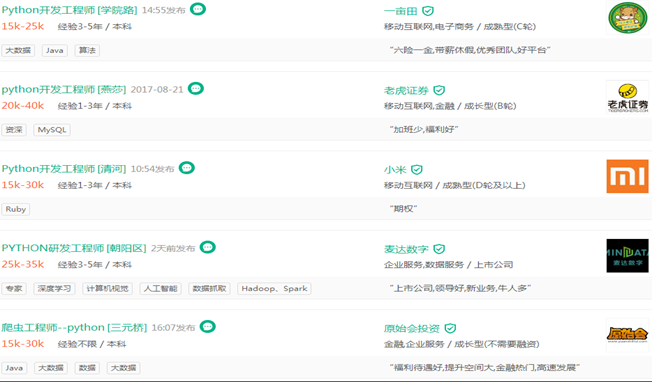Click posting time 14:55发布
Viewport: 652px width, 382px height.
163,10
